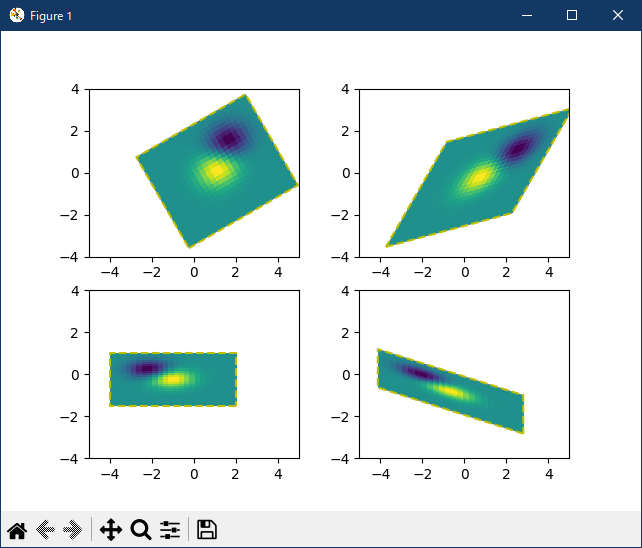This screenshot has height=548, width=642.
Task: Click the 'Figure 1' window title text
Action: pos(51,16)
